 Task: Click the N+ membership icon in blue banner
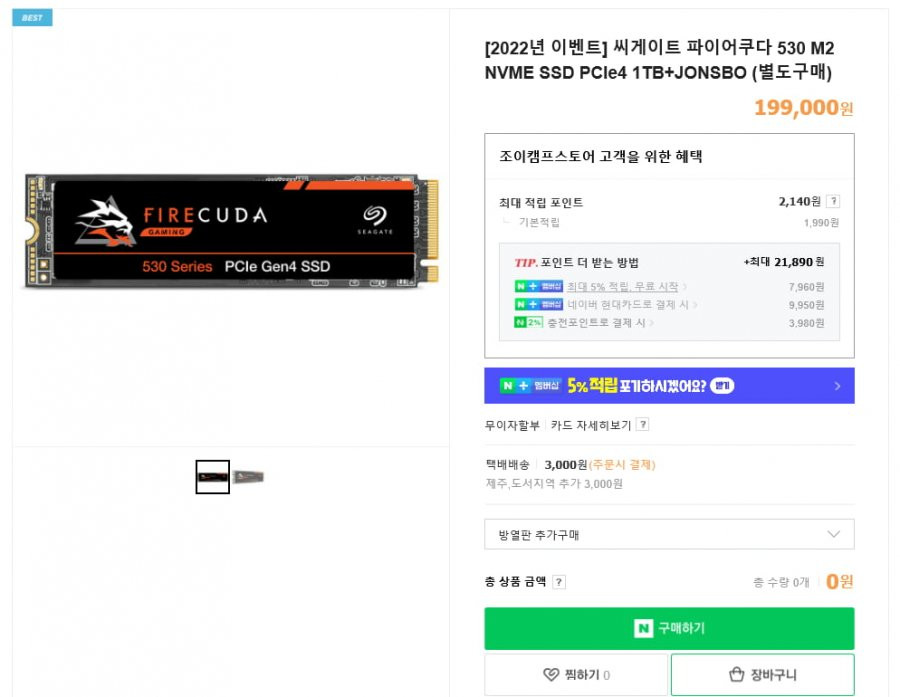[529, 386]
